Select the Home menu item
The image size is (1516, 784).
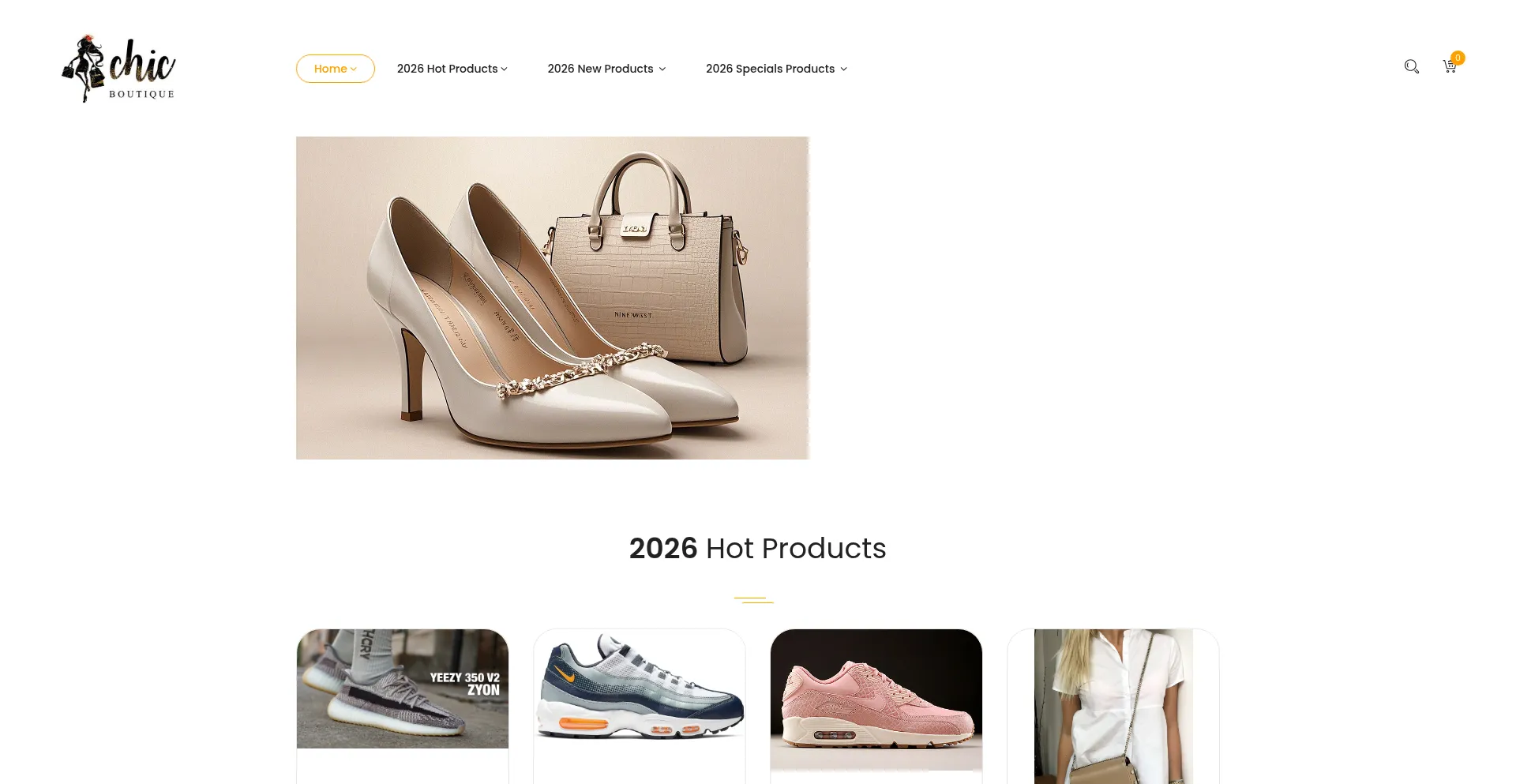point(336,69)
